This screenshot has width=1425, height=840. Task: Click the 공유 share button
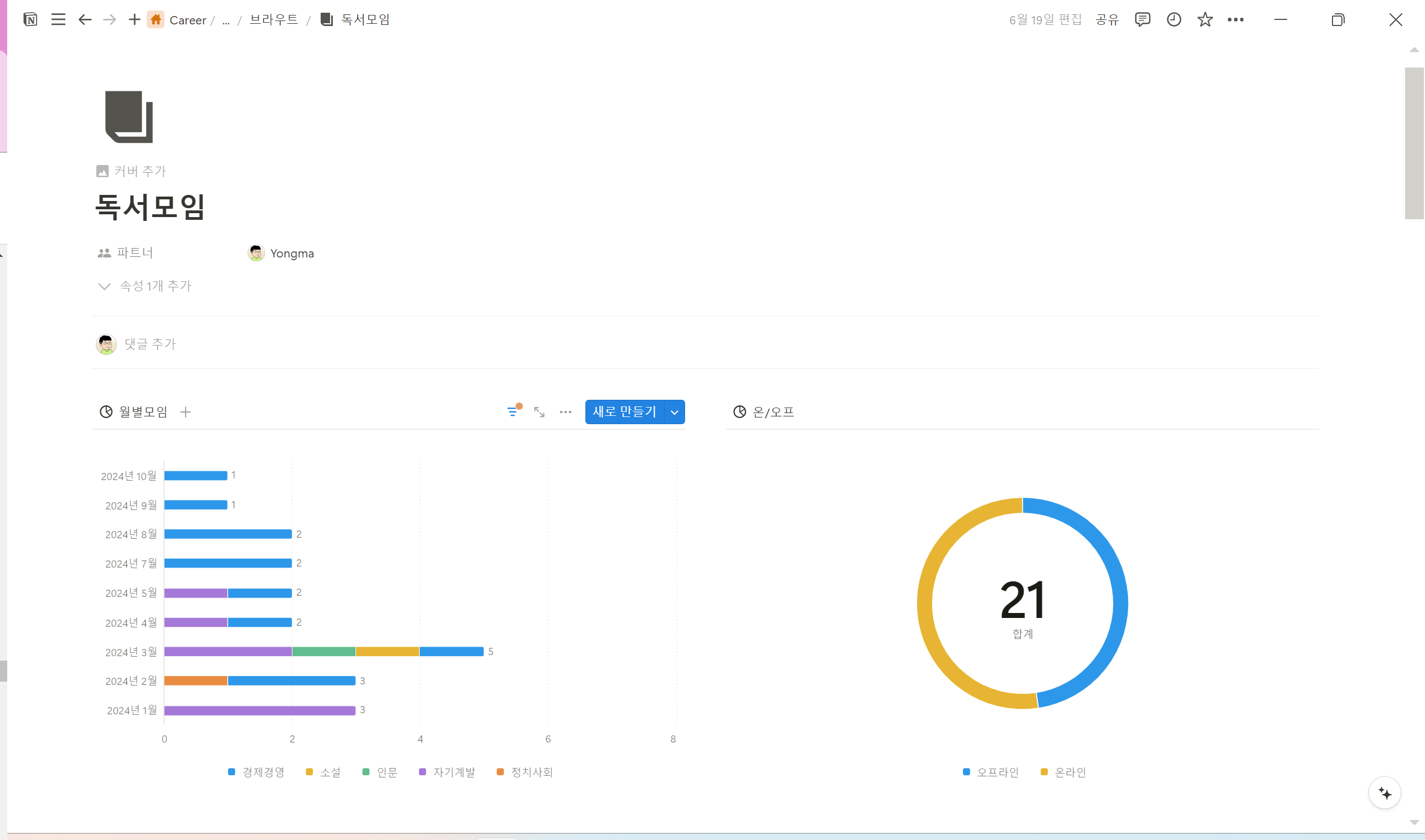point(1107,20)
